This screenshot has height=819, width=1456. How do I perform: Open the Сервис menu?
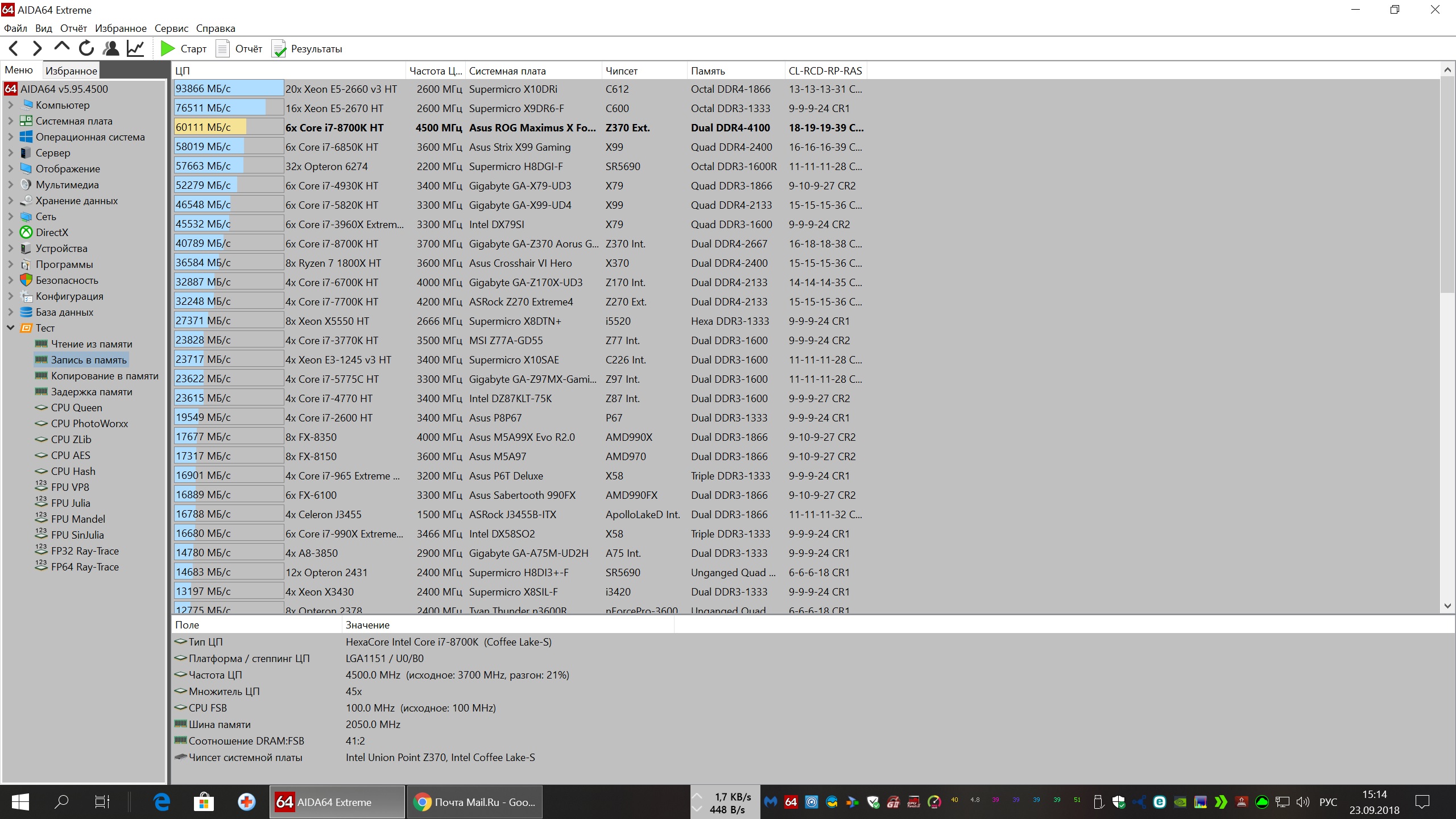pyautogui.click(x=171, y=28)
